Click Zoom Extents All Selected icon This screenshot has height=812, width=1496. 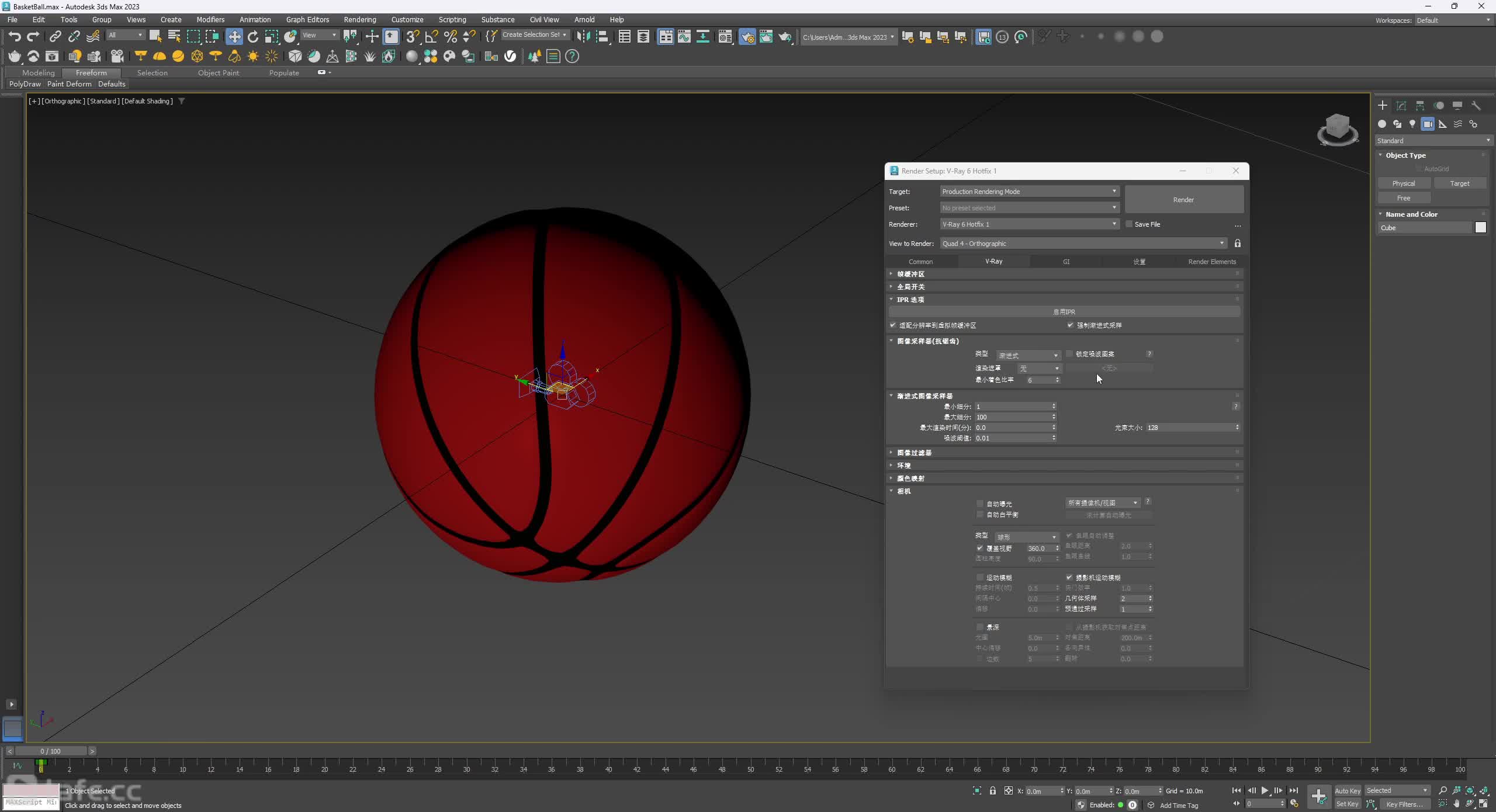pos(1484,790)
